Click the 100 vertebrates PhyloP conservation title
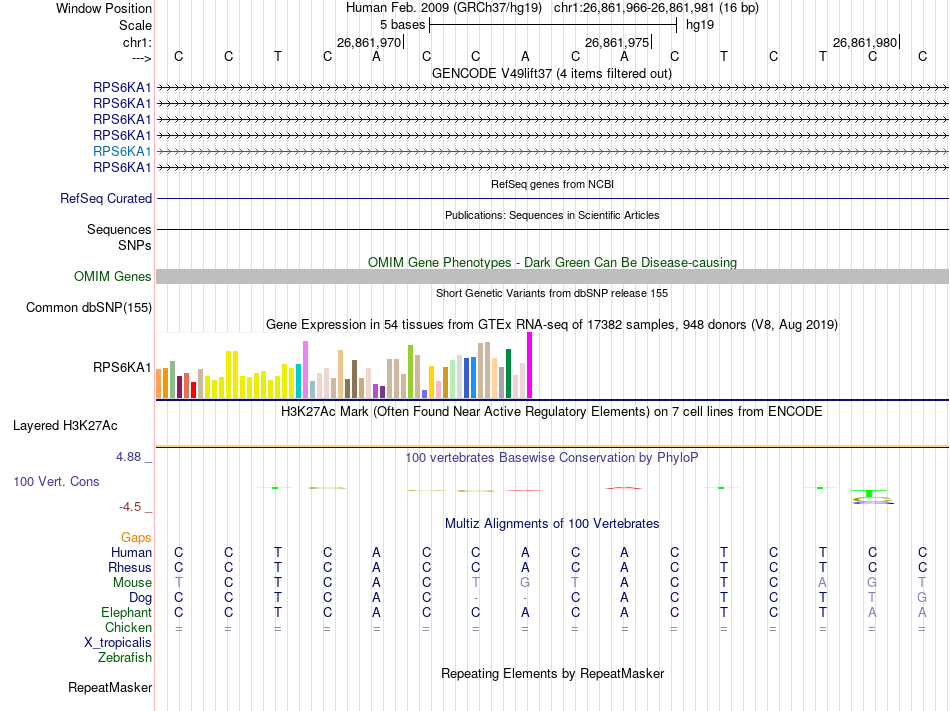Viewport: 950px width, 711px height. (x=552, y=458)
